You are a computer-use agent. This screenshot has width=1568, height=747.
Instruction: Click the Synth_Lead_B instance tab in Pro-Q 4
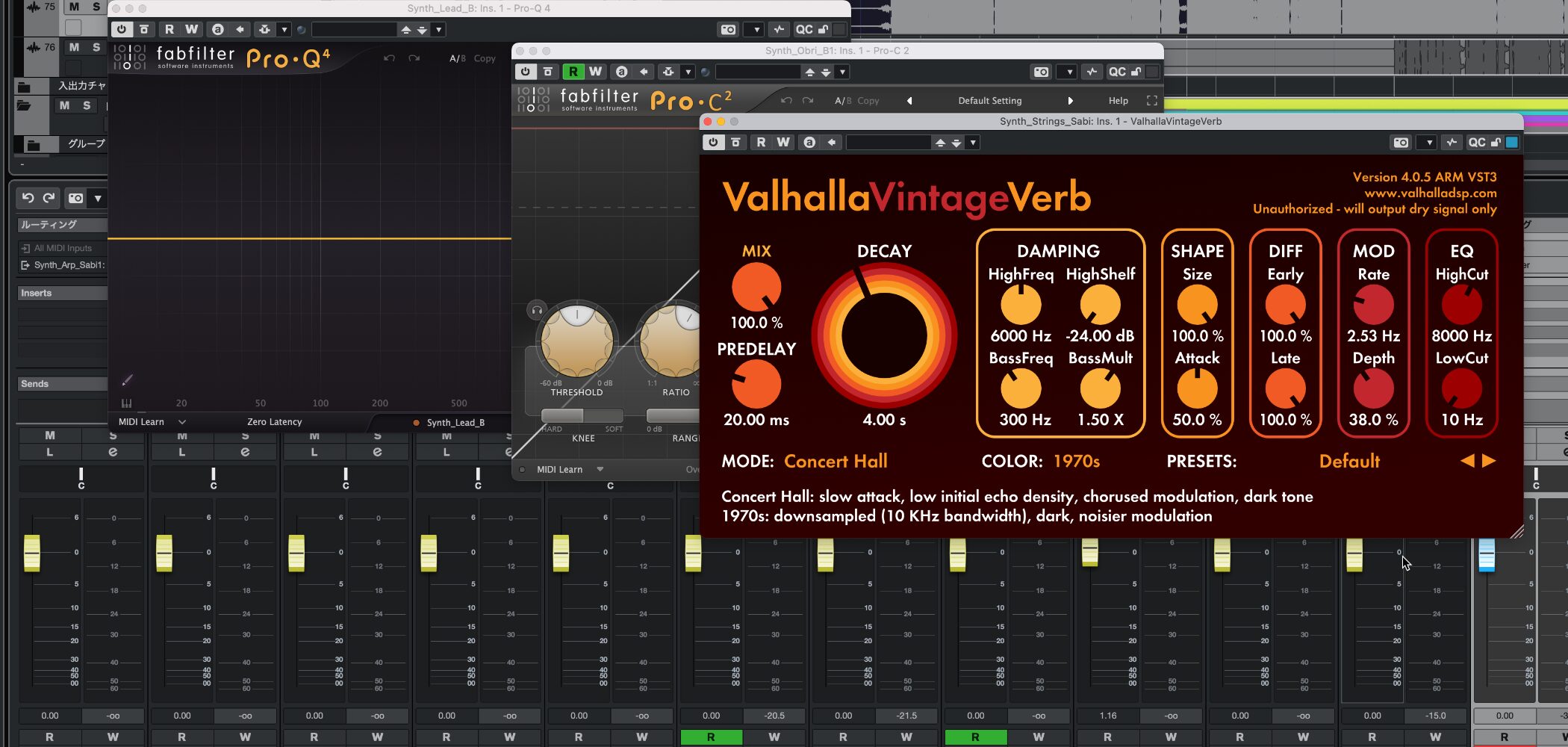449,422
